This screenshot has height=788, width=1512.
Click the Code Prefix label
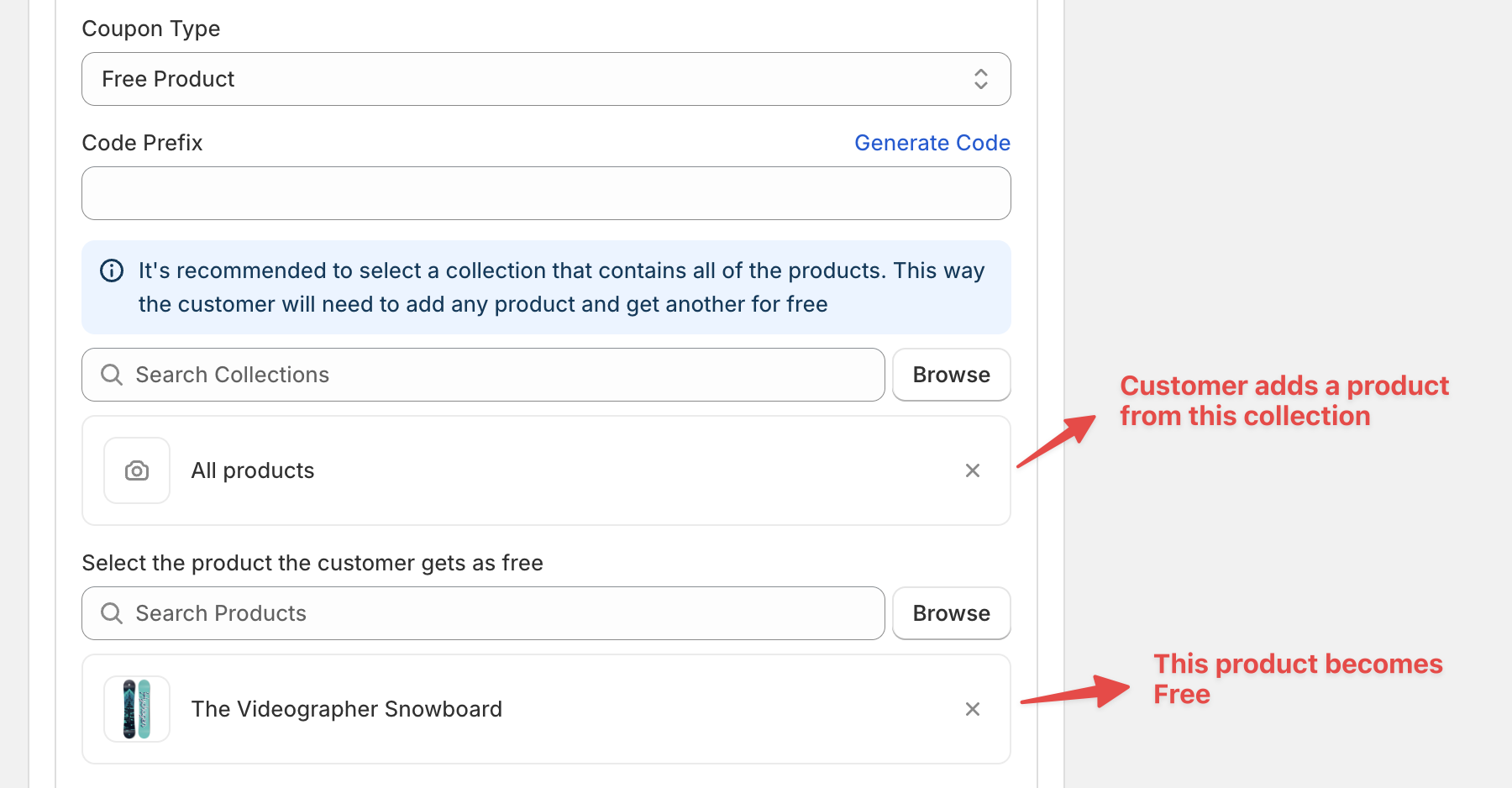[x=142, y=143]
